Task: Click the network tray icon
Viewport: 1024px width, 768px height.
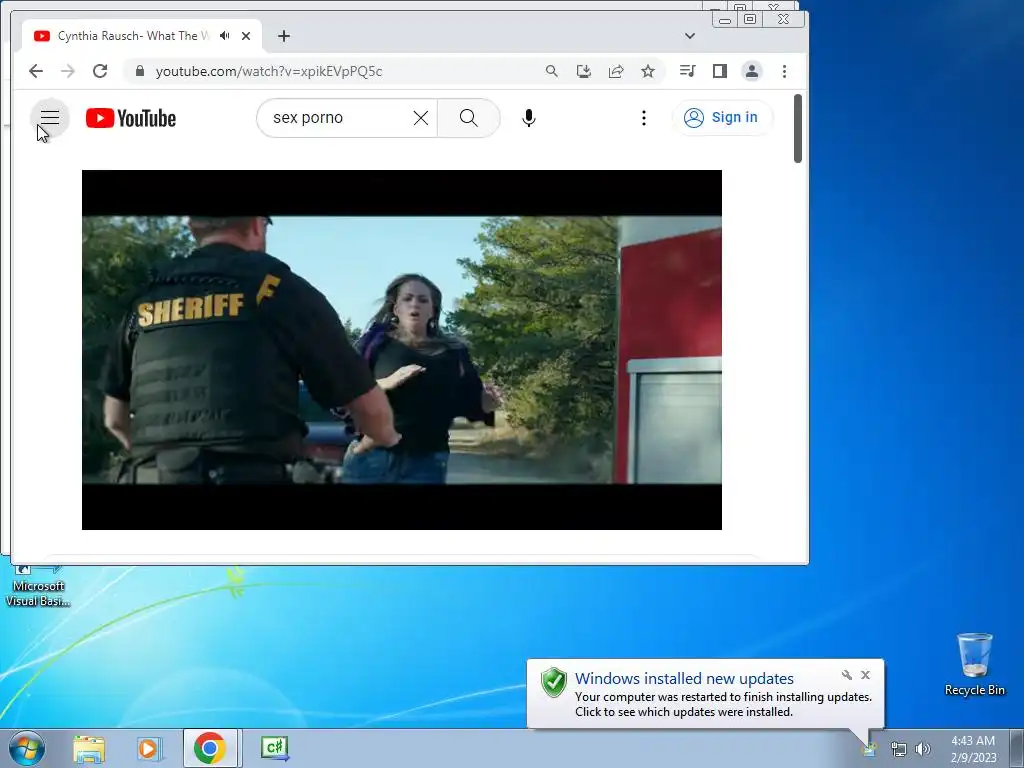Action: [x=899, y=749]
